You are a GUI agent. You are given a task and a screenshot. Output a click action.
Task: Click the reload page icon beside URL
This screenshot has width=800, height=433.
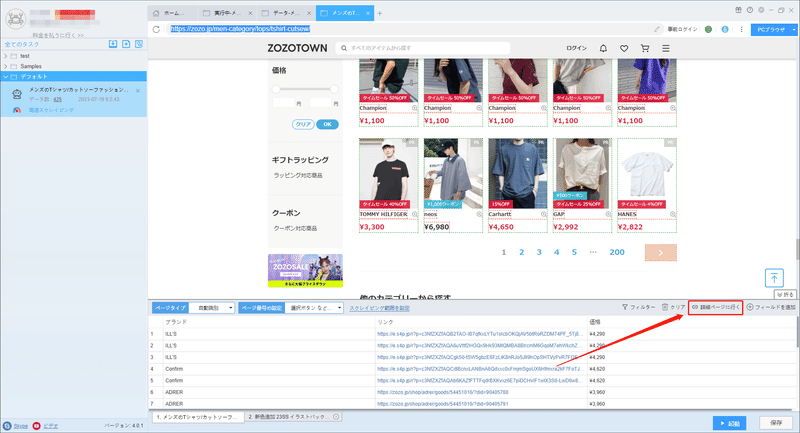coord(156,29)
